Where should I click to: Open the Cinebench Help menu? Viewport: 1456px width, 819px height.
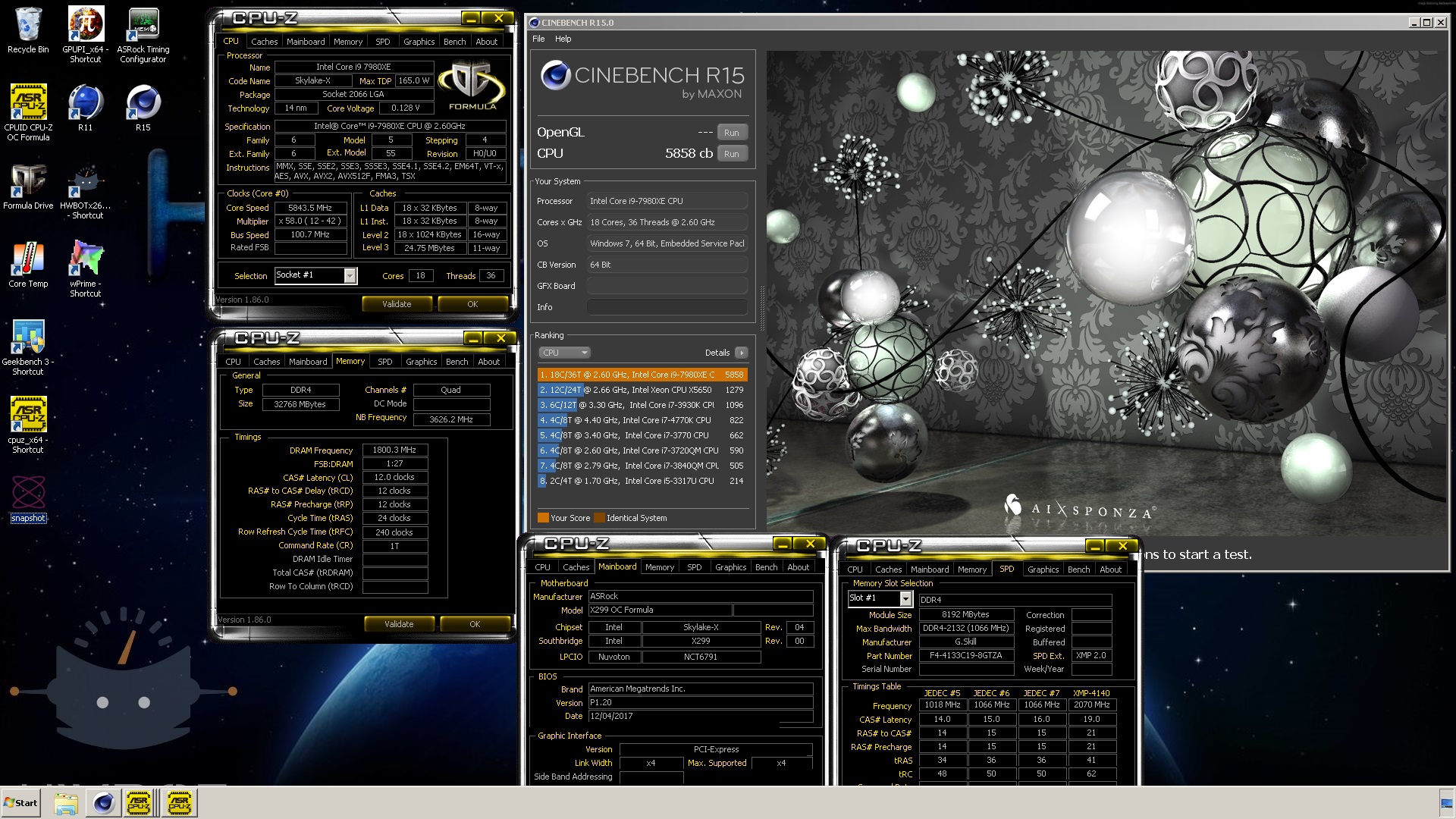[x=563, y=39]
